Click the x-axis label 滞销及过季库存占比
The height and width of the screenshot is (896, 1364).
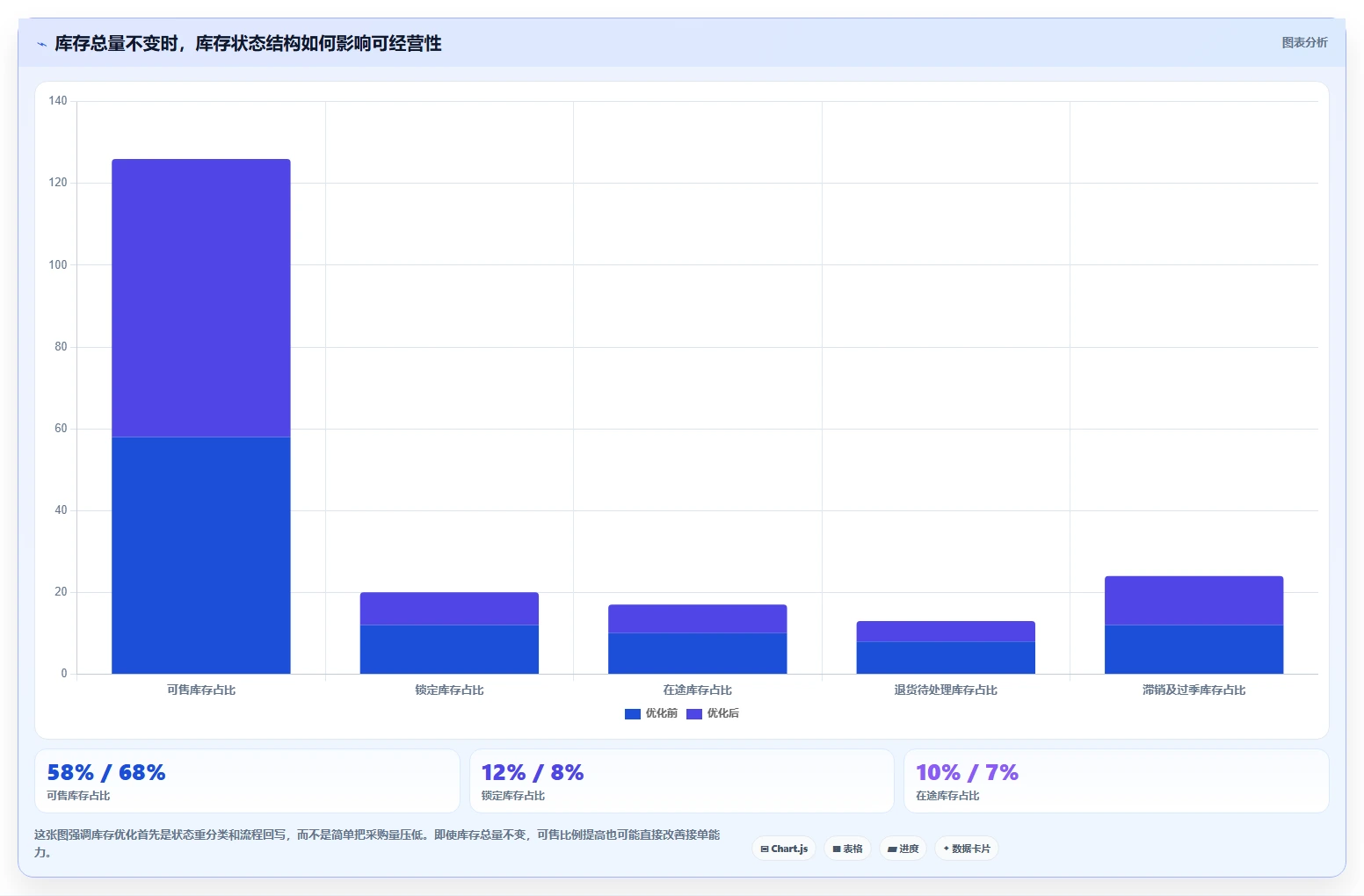coord(1194,690)
